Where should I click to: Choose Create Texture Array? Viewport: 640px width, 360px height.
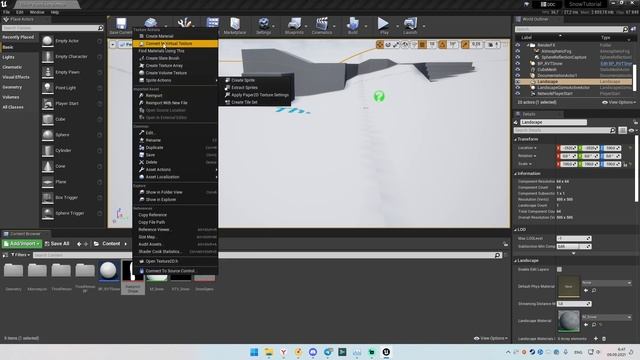coord(176,66)
